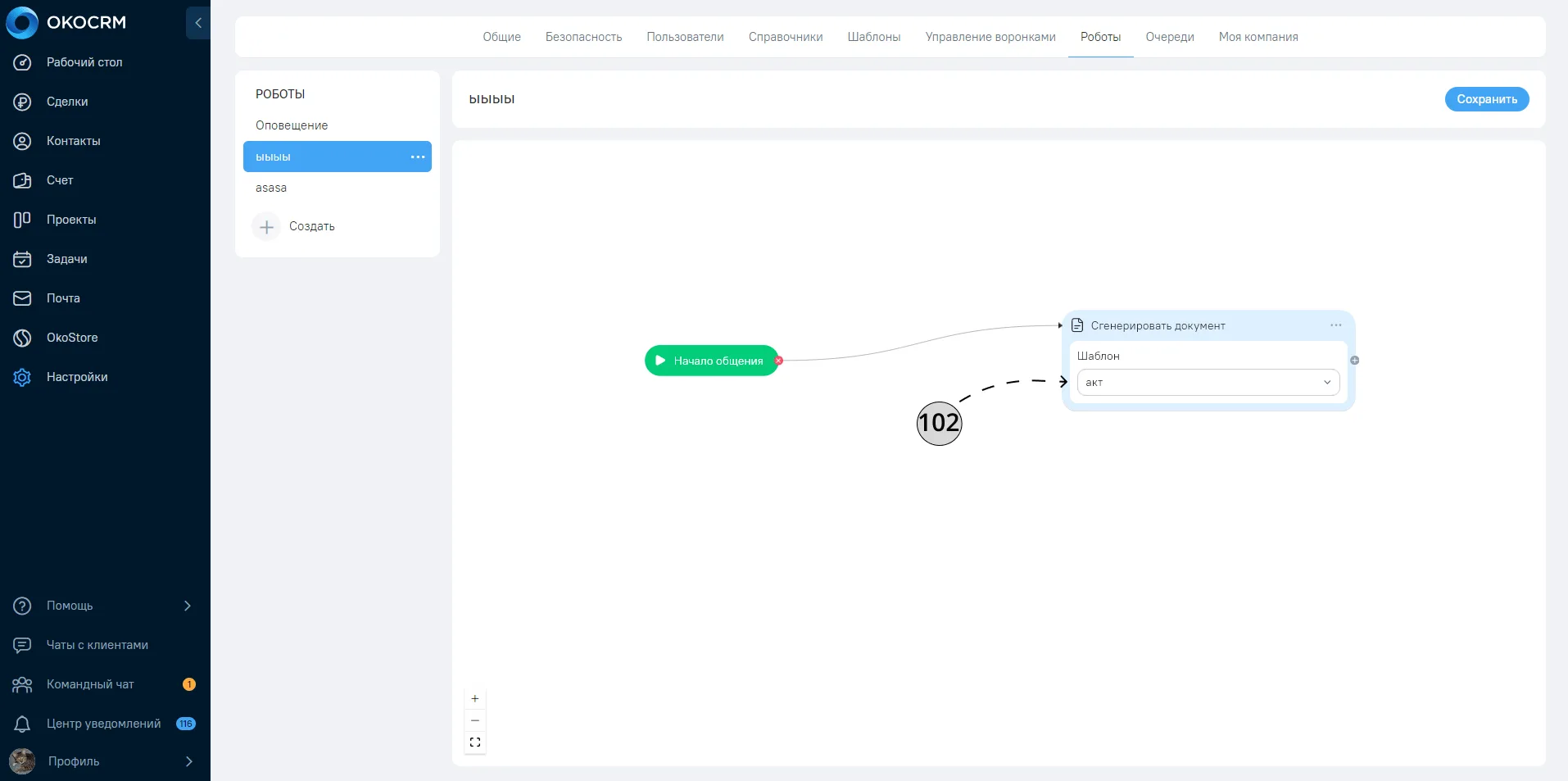Zoom out the canvas with minus

point(475,720)
